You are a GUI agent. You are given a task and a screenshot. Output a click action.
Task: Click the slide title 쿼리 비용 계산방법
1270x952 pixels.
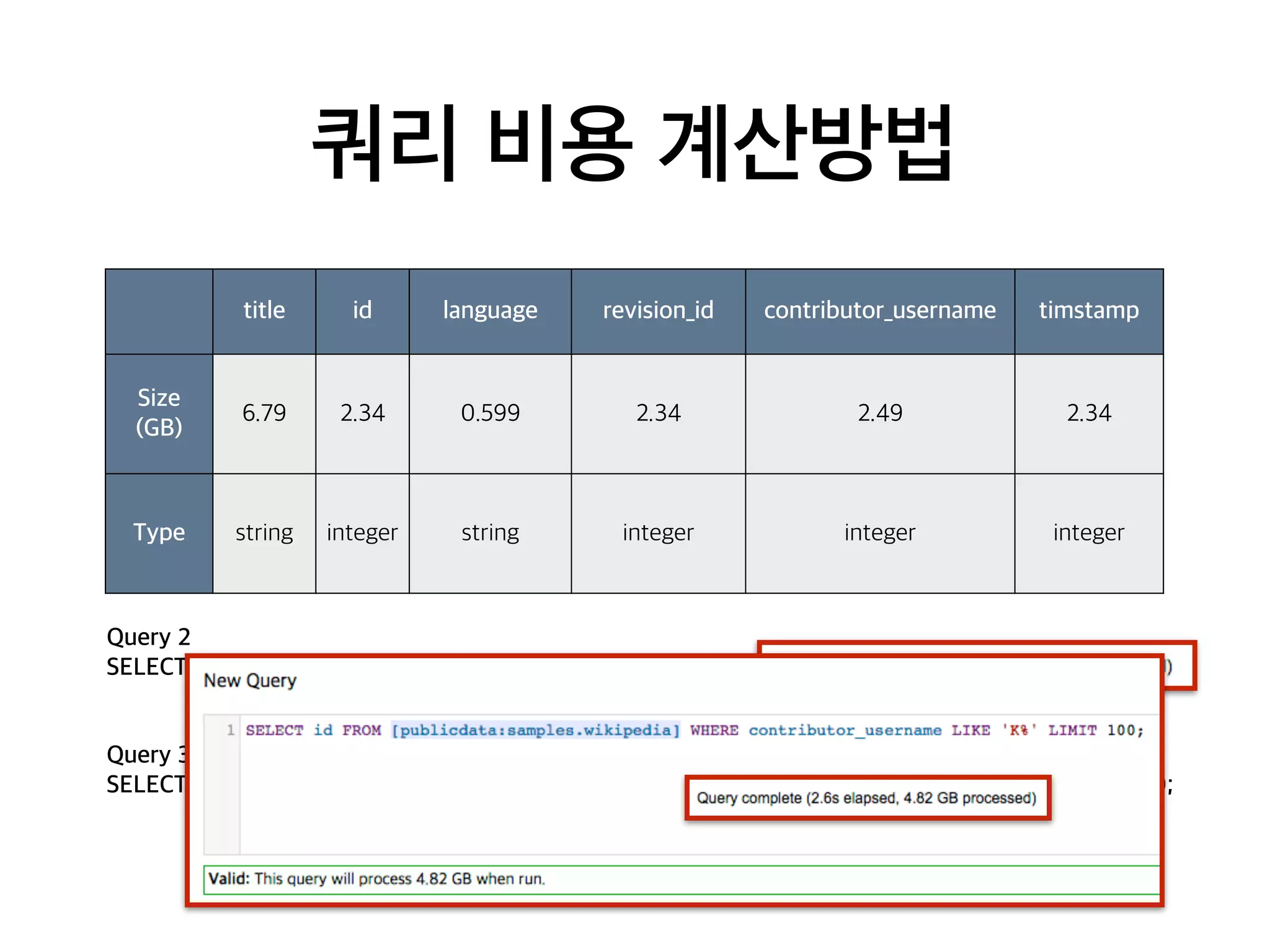pyautogui.click(x=633, y=144)
